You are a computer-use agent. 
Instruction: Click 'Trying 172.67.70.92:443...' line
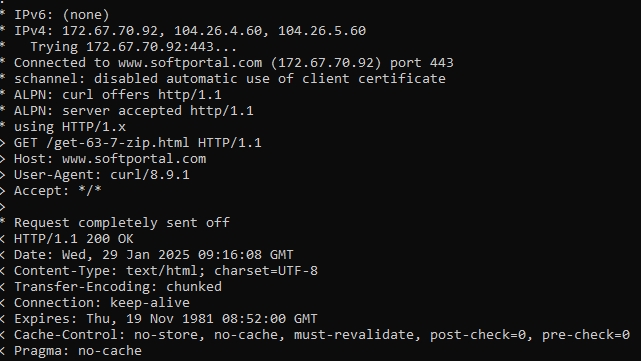pos(134,47)
